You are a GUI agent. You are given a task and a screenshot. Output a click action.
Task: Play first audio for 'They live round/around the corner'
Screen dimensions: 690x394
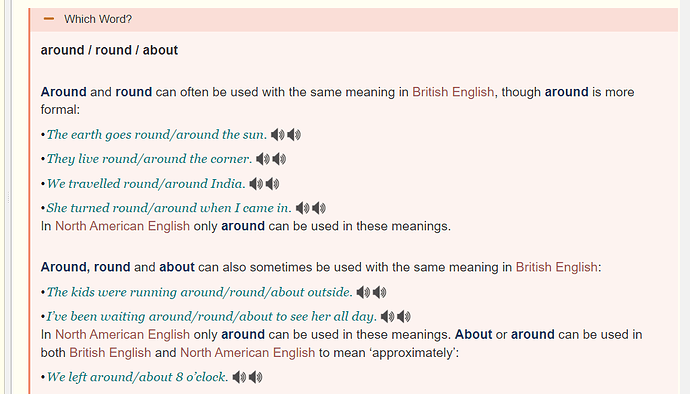click(263, 159)
